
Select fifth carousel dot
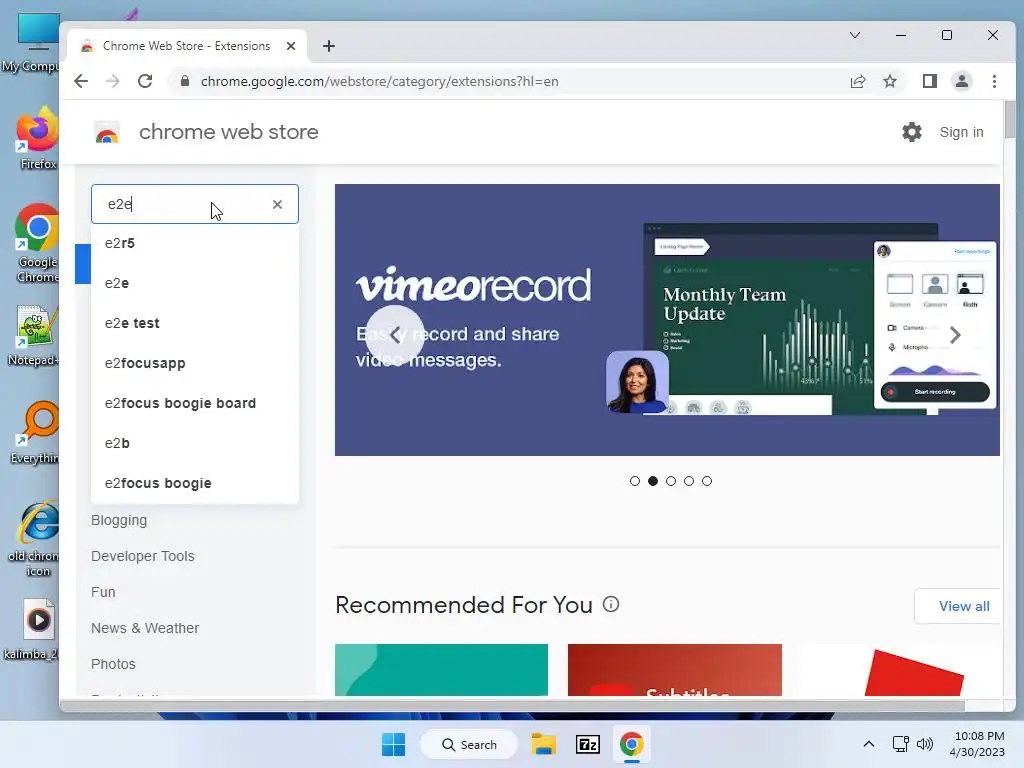coord(707,481)
